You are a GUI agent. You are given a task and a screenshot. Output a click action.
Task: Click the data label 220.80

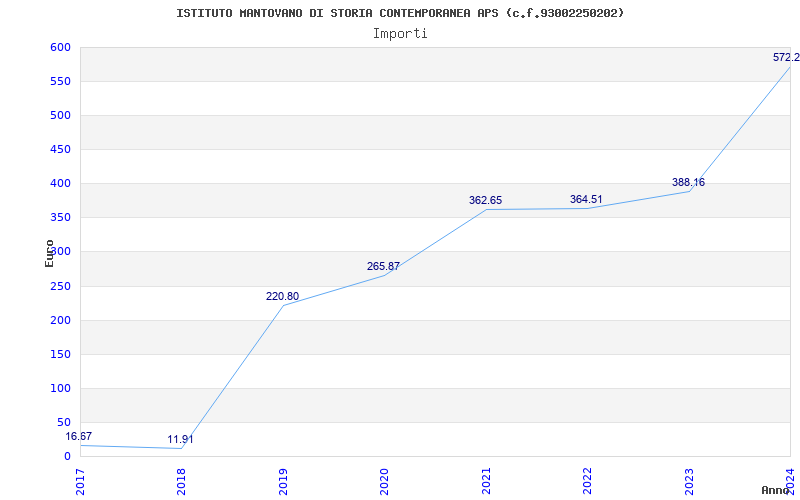(x=283, y=296)
